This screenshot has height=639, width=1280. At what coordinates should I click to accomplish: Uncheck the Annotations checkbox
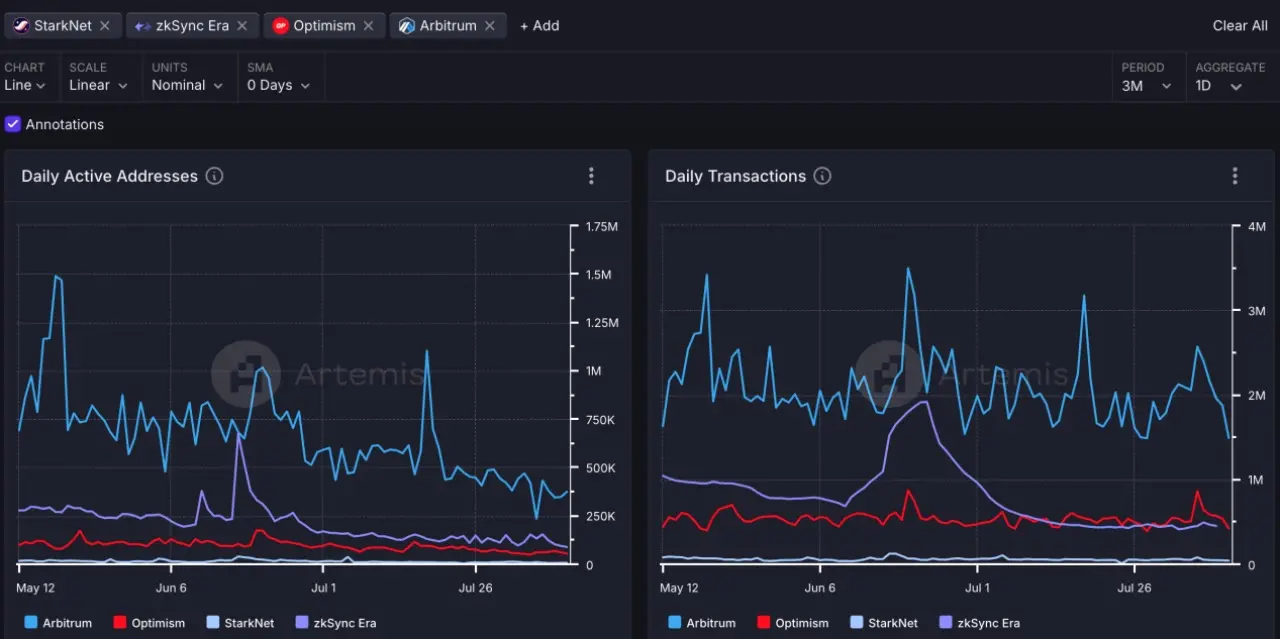tap(13, 124)
